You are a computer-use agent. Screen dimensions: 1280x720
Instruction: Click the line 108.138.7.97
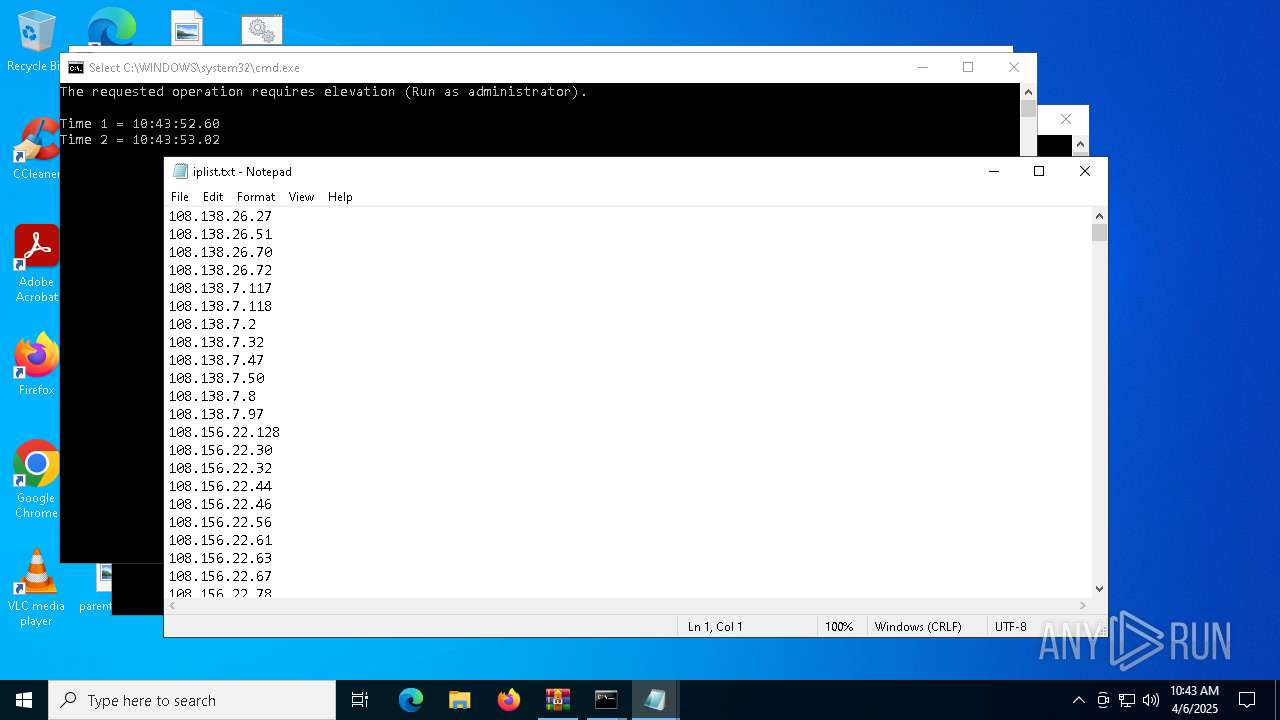pos(216,414)
